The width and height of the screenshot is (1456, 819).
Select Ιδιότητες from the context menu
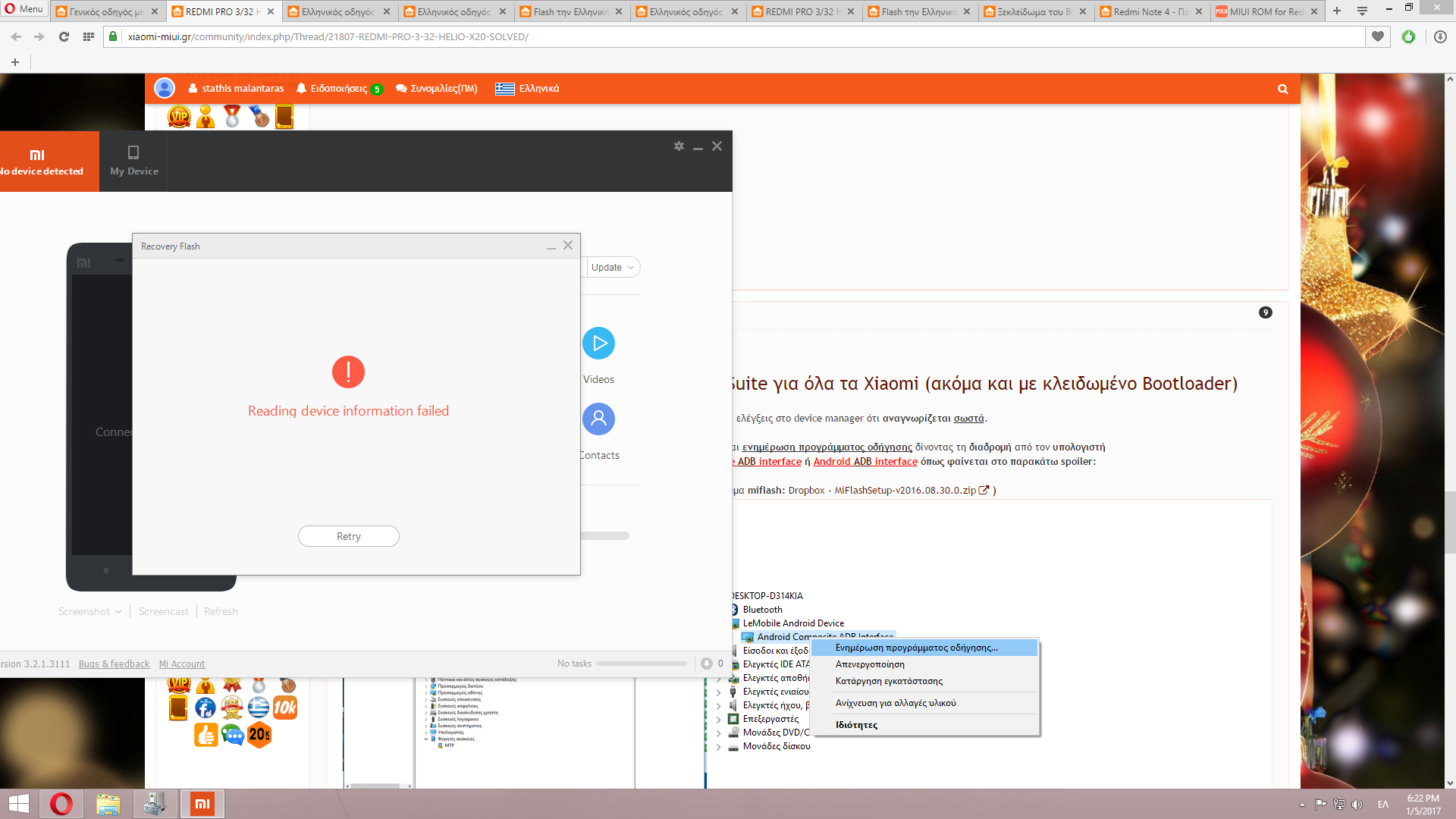click(856, 725)
